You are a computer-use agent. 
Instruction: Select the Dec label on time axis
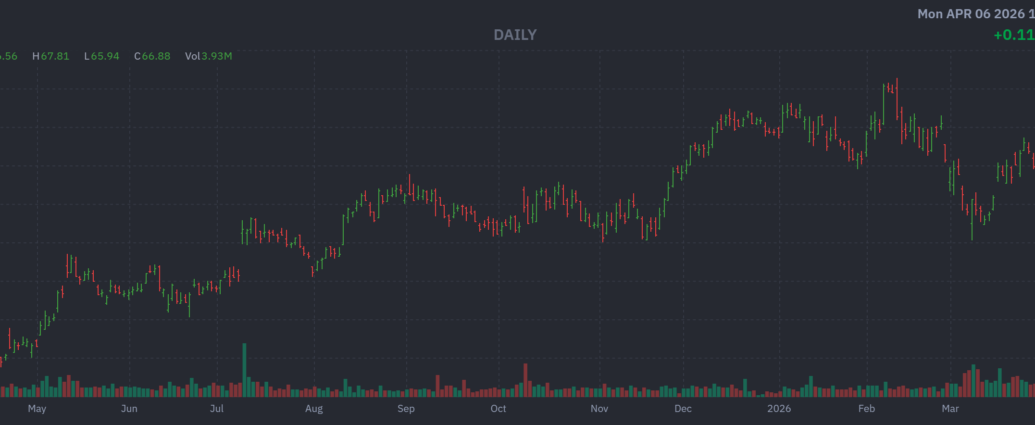coord(684,409)
